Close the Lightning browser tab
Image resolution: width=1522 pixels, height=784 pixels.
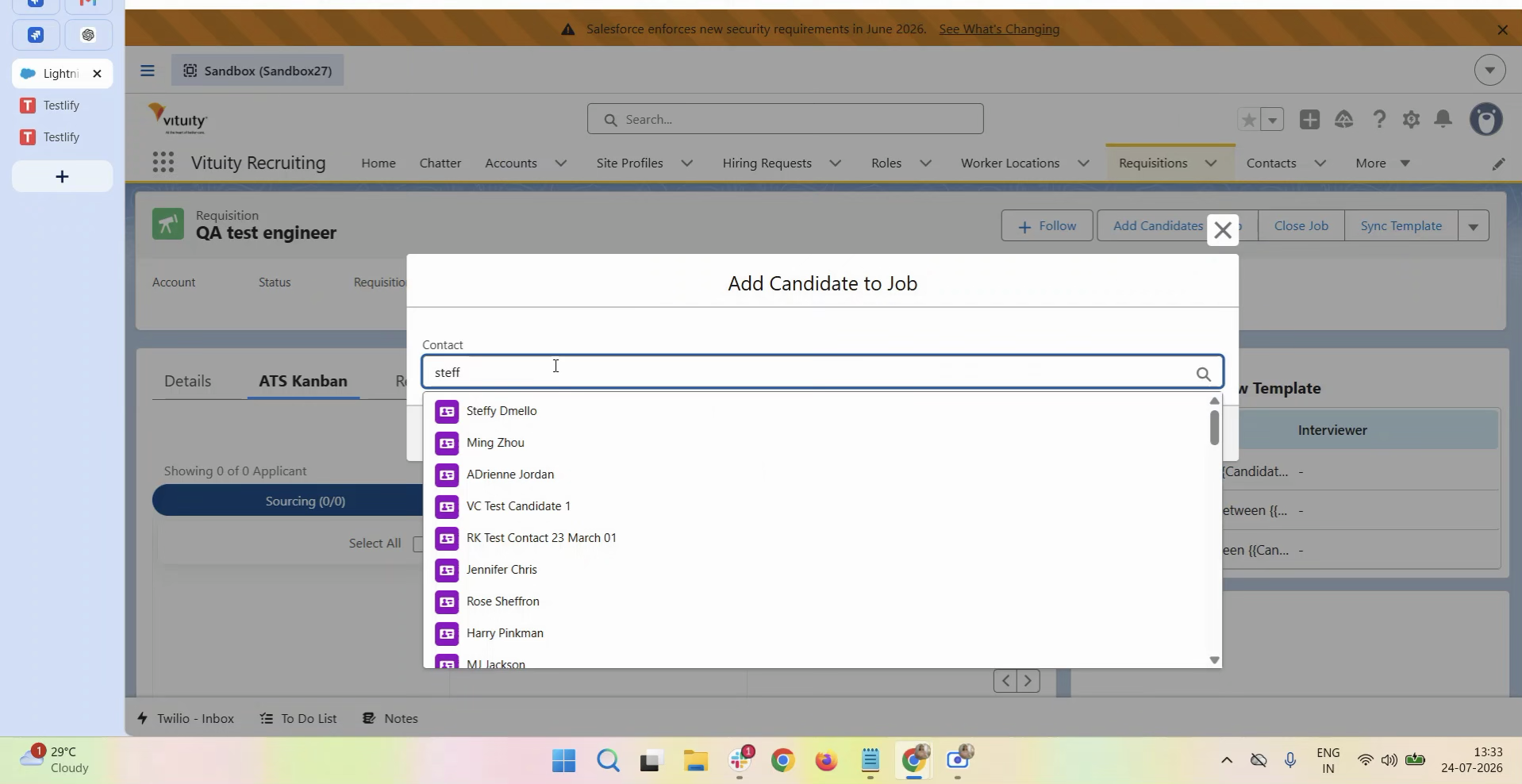[97, 74]
